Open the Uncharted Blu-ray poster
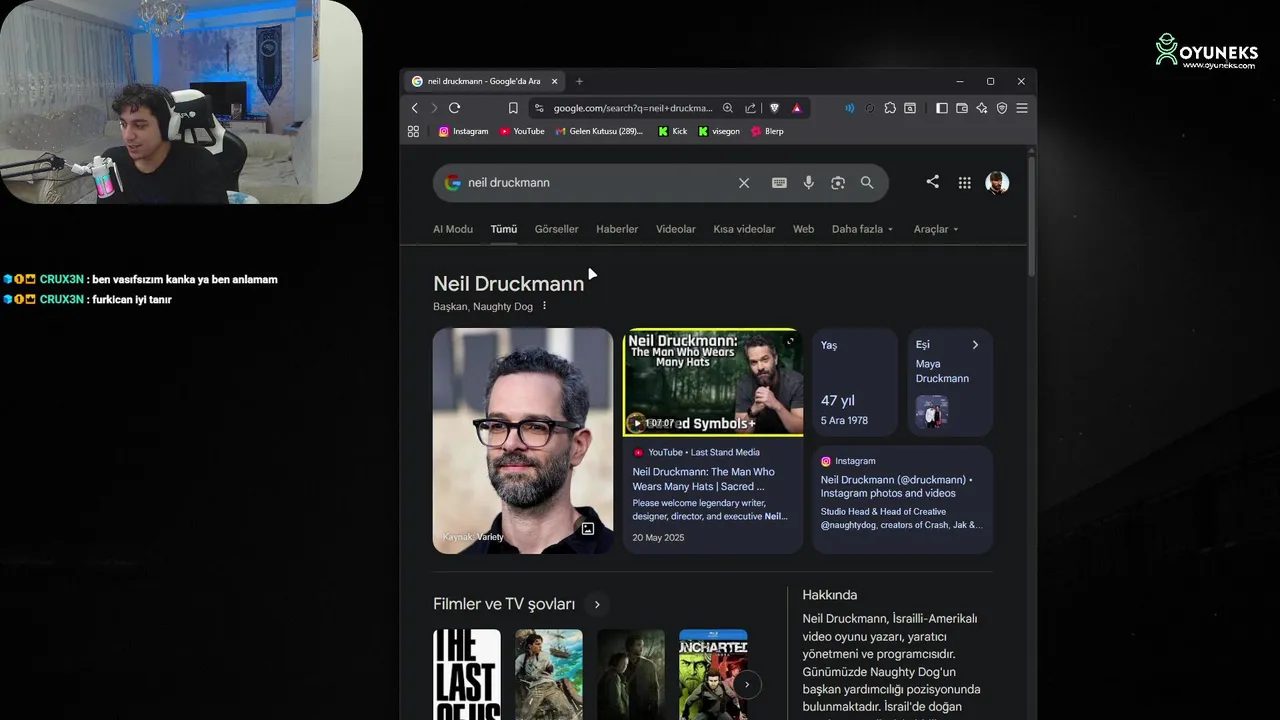 pos(713,674)
